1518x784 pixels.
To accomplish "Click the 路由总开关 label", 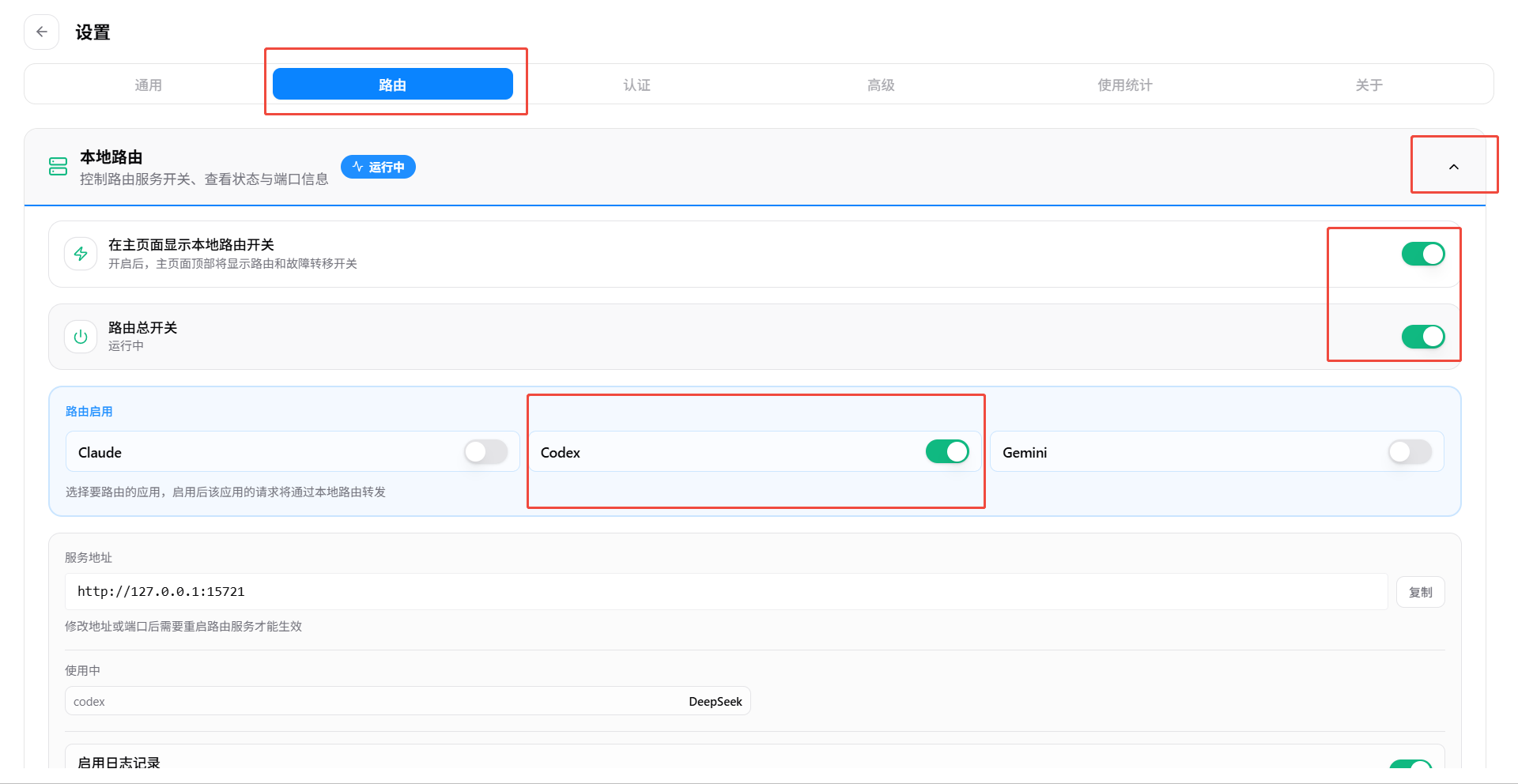I will pos(142,327).
